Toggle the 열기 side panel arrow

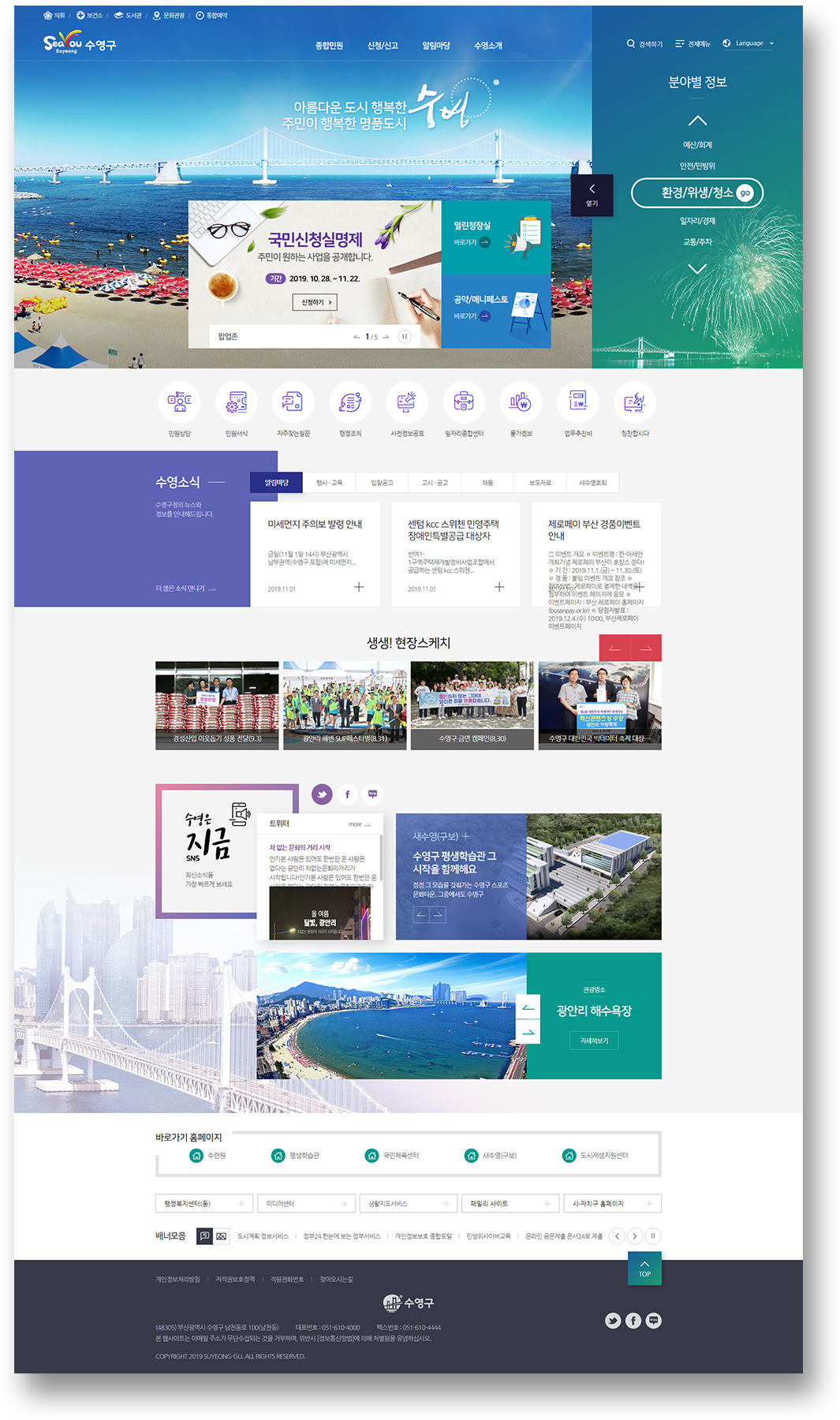(592, 195)
